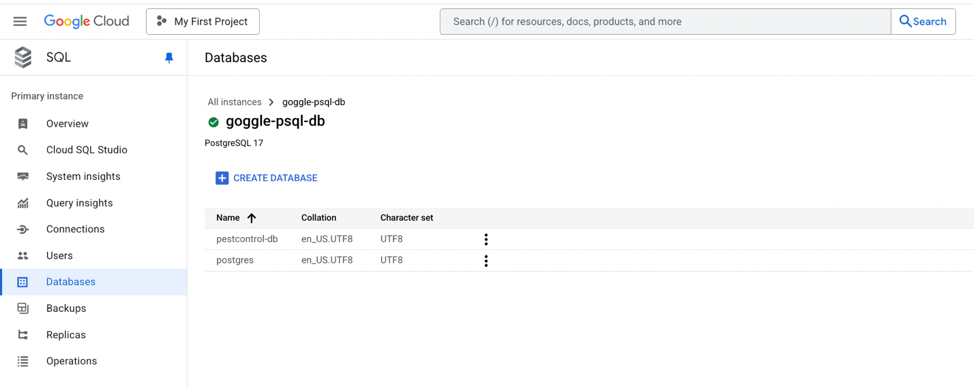Viewport: 974px width, 387px height.
Task: Click the blue Search button
Action: (922, 22)
